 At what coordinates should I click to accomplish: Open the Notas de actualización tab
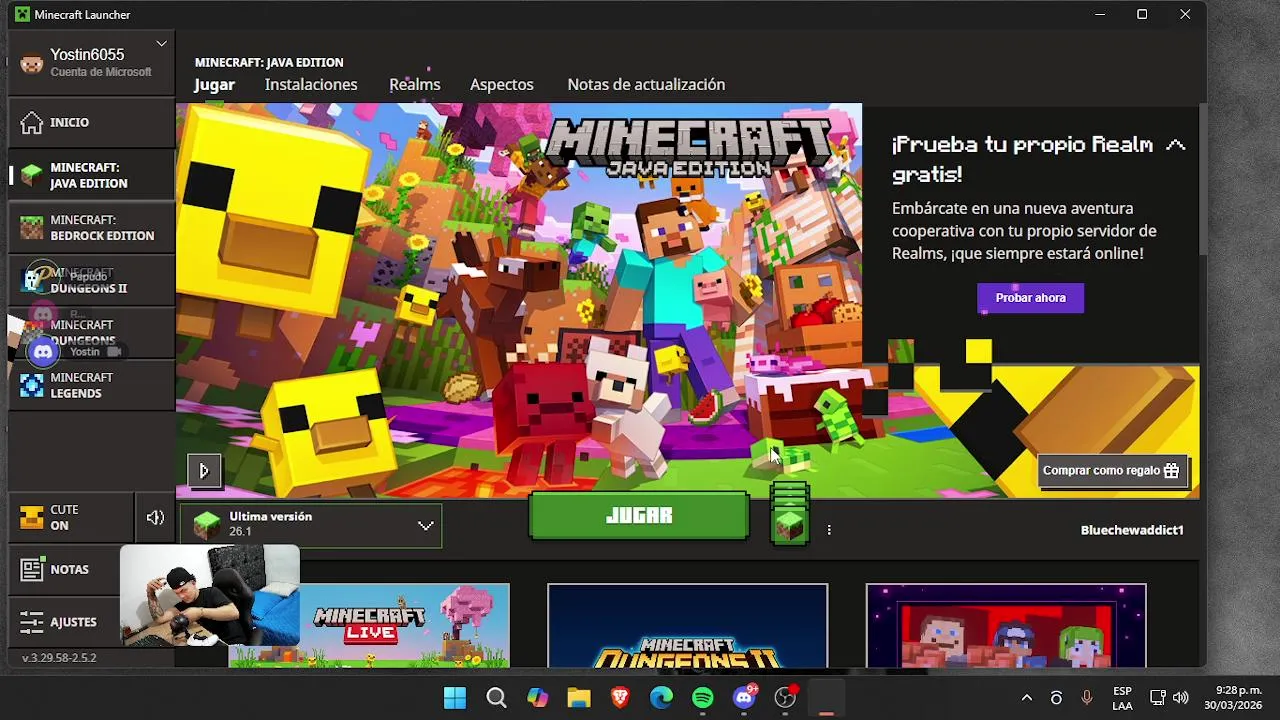pyautogui.click(x=646, y=85)
